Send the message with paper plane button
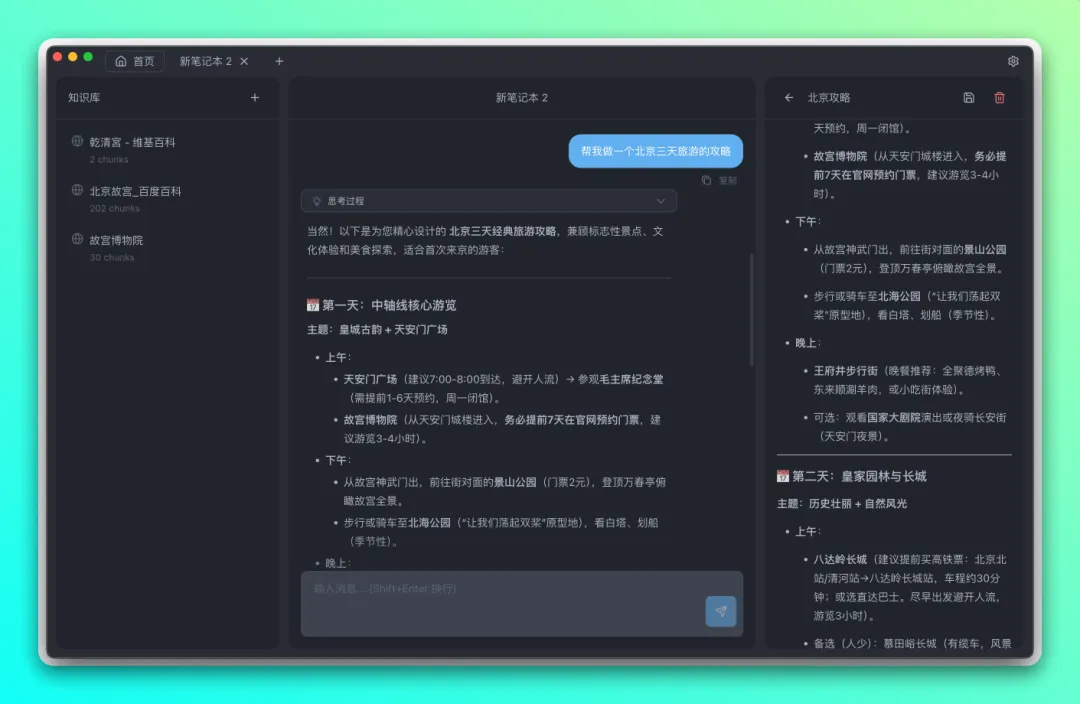The width and height of the screenshot is (1080, 704). [720, 611]
